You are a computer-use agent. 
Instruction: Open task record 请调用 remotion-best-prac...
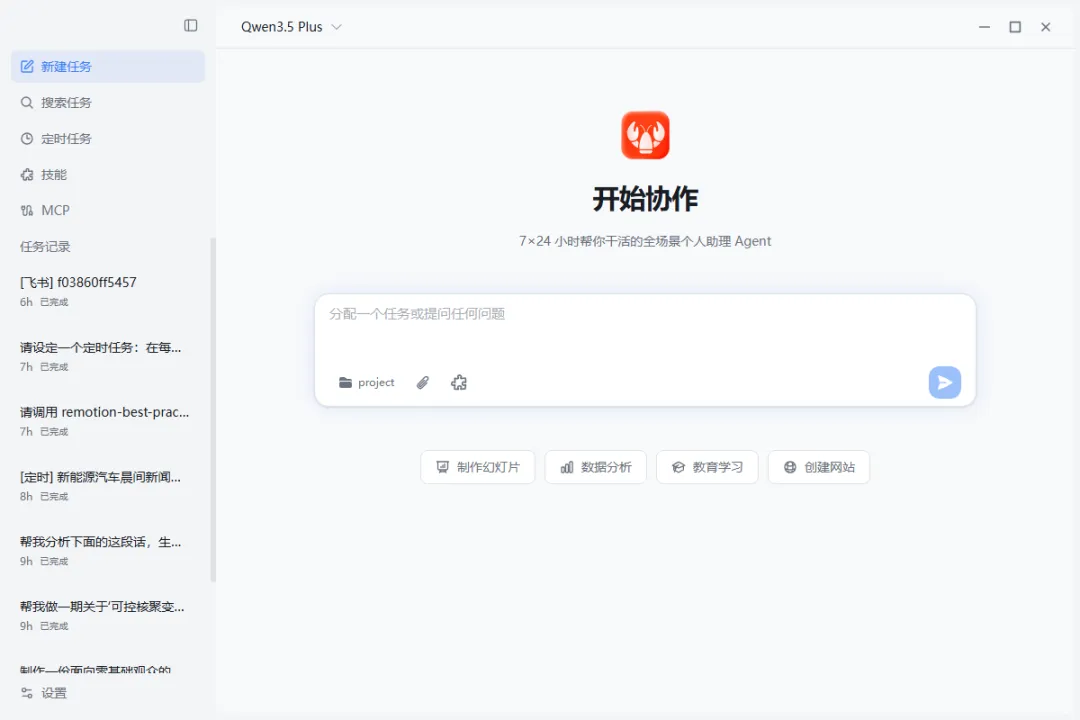pos(107,421)
